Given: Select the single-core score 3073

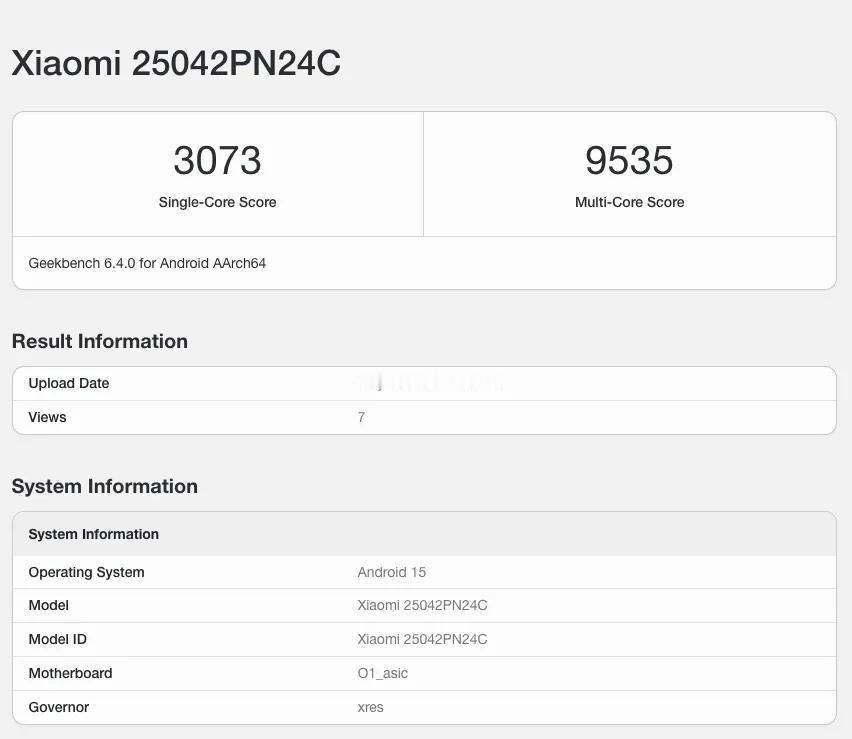Looking at the screenshot, I should point(217,160).
